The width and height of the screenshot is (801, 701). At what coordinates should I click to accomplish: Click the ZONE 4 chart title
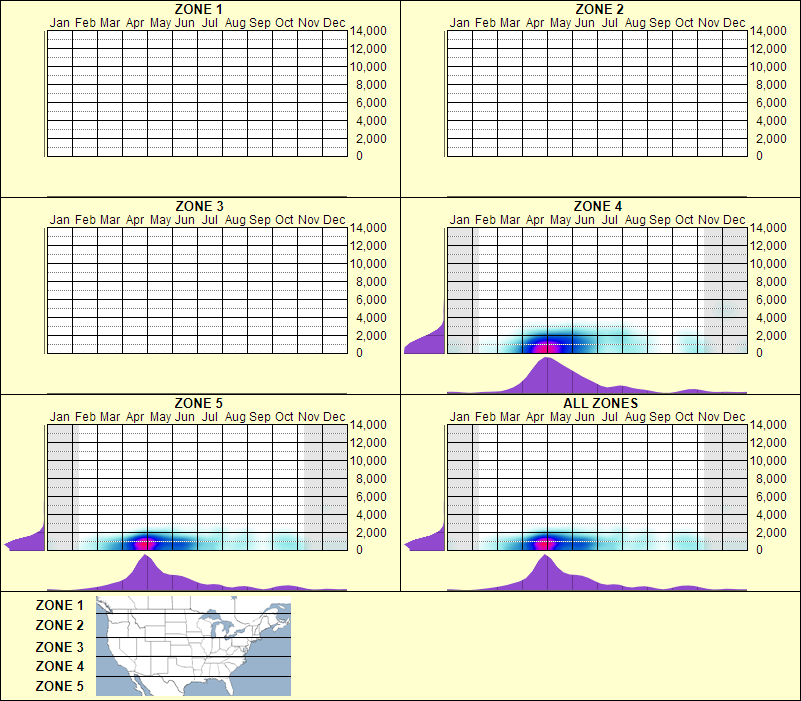coord(601,207)
